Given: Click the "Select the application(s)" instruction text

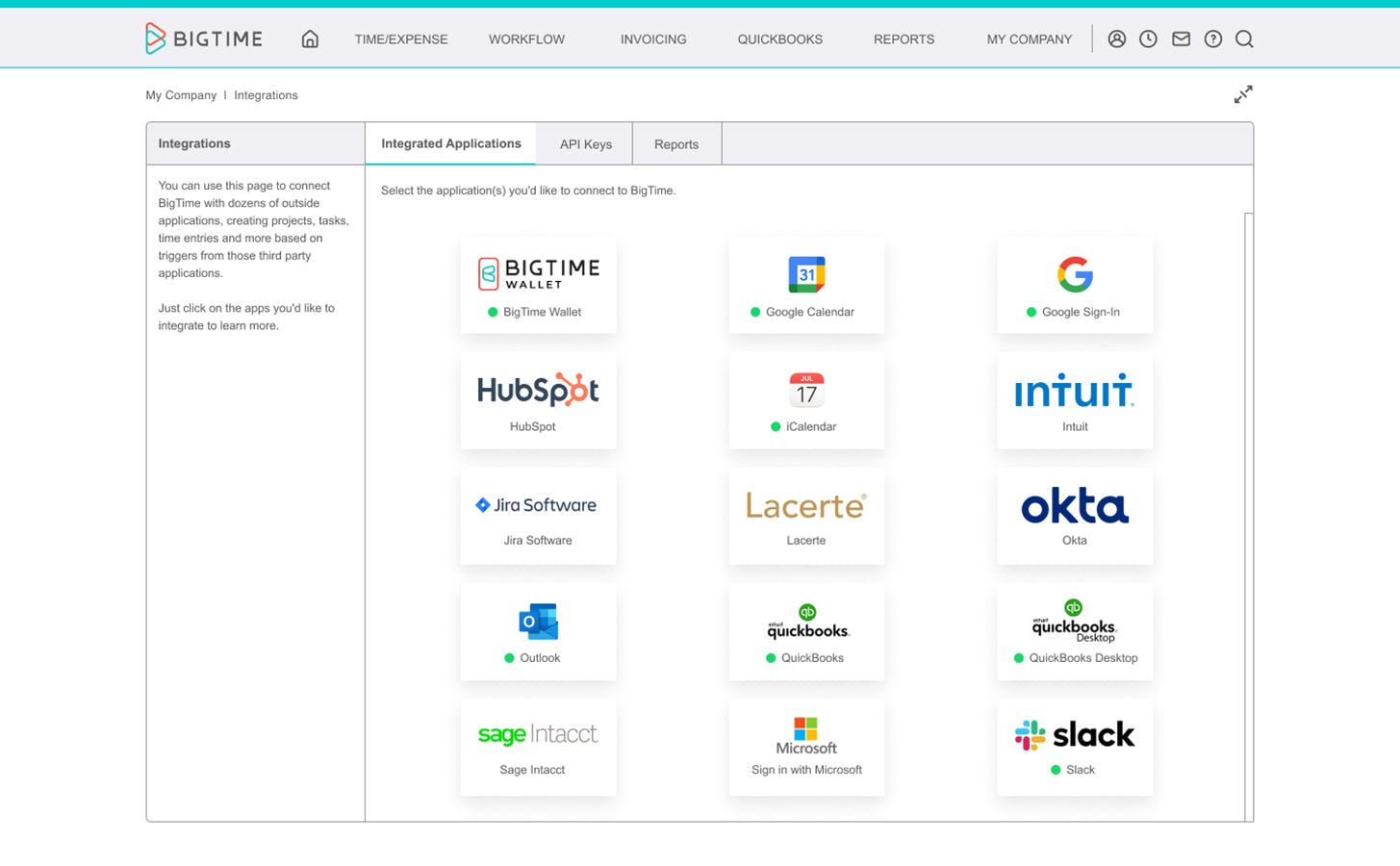Looking at the screenshot, I should [528, 191].
